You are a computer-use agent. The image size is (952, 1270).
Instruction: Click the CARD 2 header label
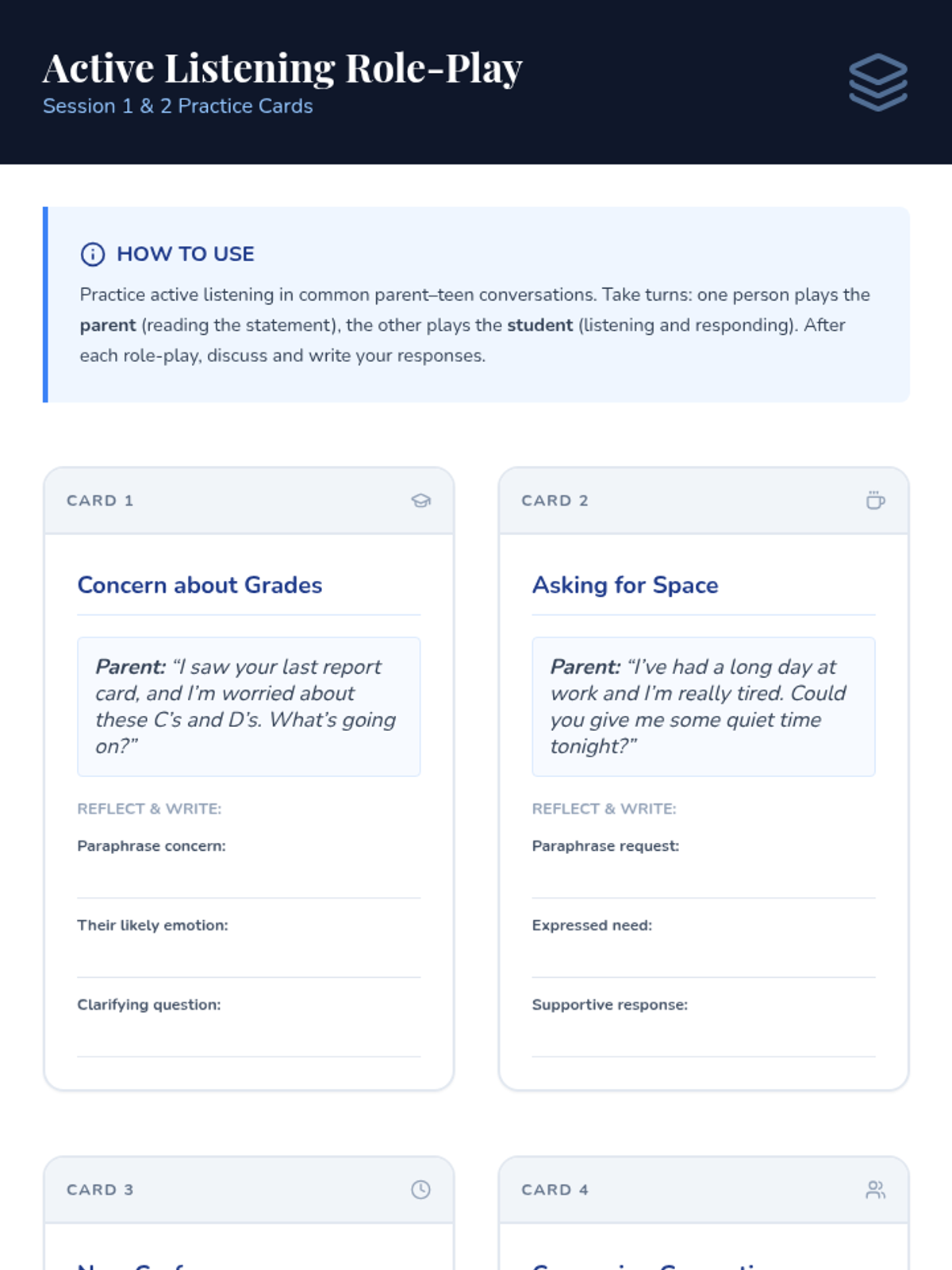[x=555, y=501]
